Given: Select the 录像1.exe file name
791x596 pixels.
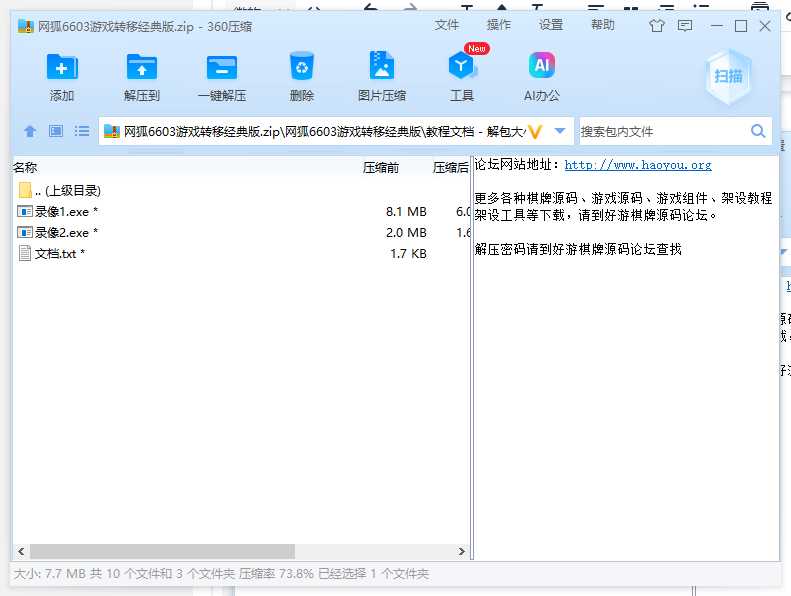Looking at the screenshot, I should click(62, 212).
